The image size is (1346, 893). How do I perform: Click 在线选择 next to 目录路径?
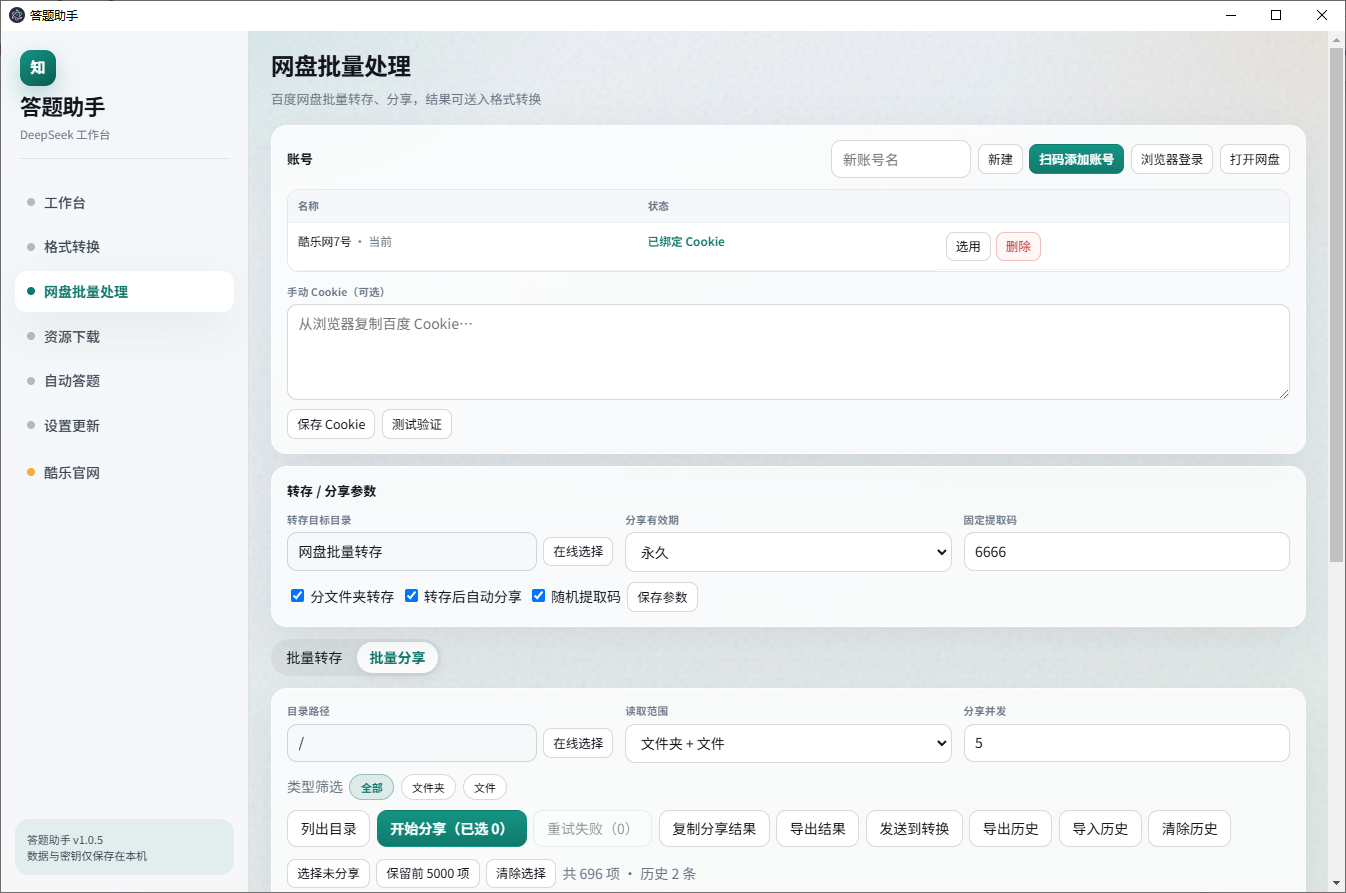(x=578, y=743)
